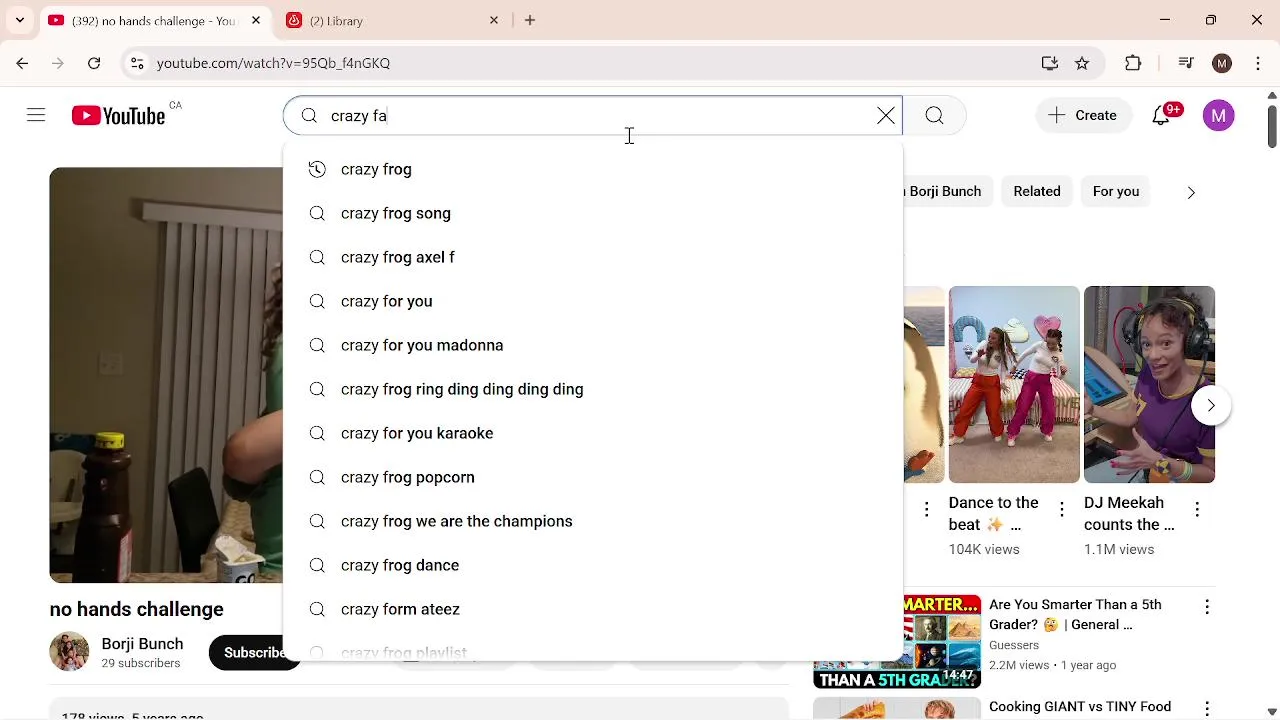Filter by Related chip
The height and width of the screenshot is (720, 1280).
1037,191
